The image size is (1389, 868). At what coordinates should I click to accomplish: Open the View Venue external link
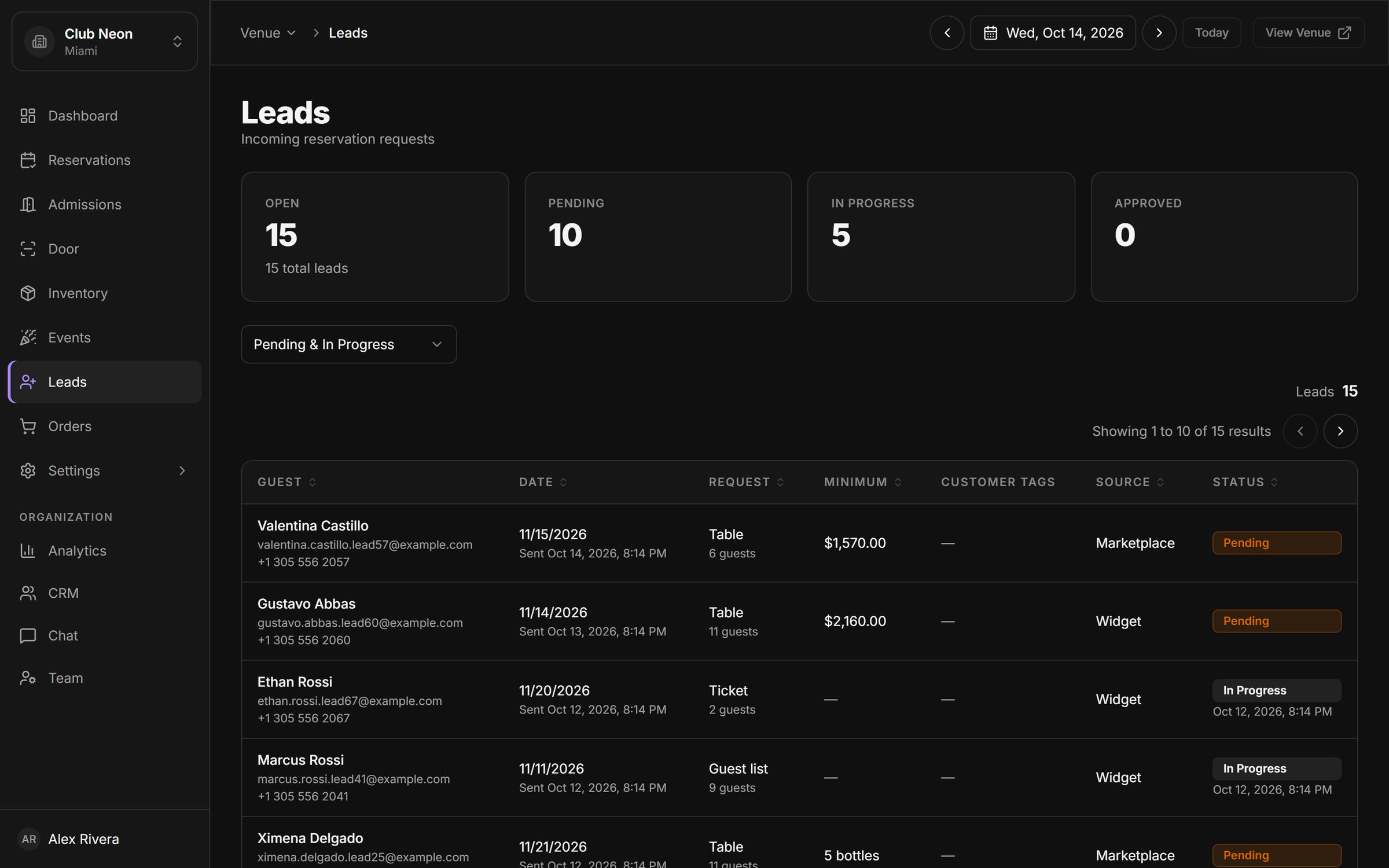1308,33
